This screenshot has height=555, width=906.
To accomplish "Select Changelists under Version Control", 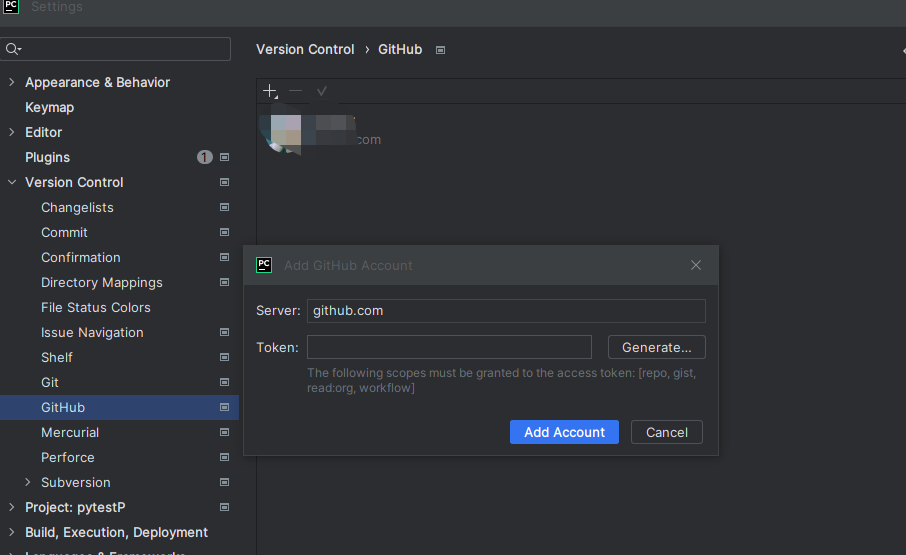I will [77, 207].
